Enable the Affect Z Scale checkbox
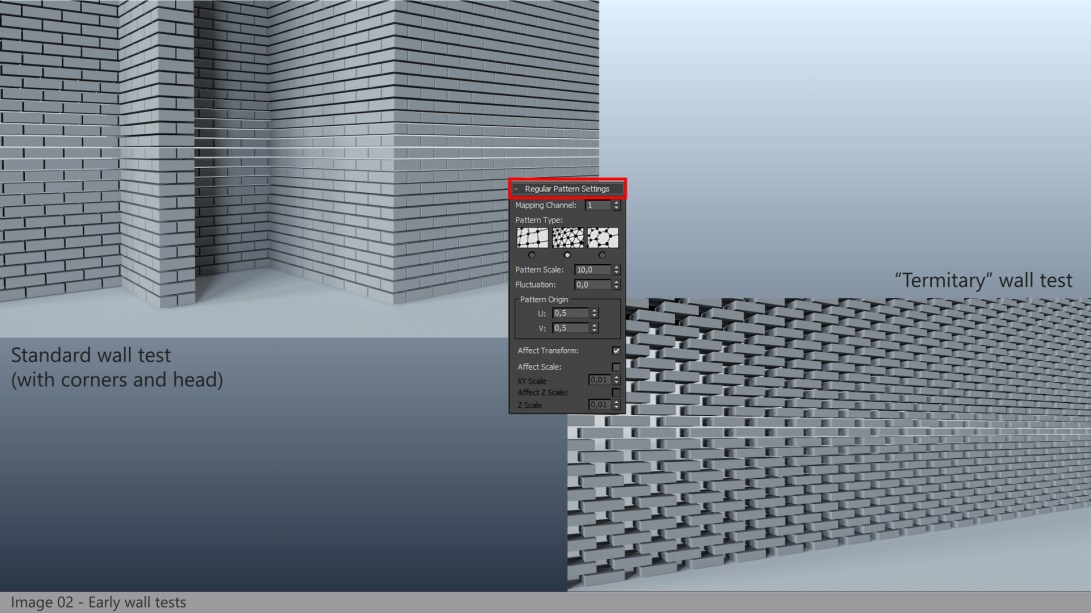The height and width of the screenshot is (613, 1091). pos(615,394)
